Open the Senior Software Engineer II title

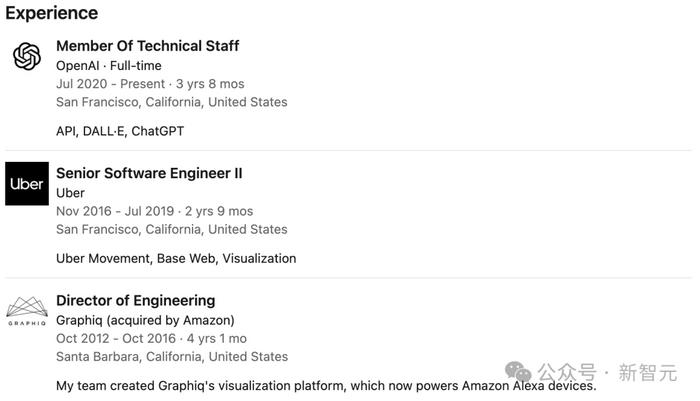click(149, 173)
